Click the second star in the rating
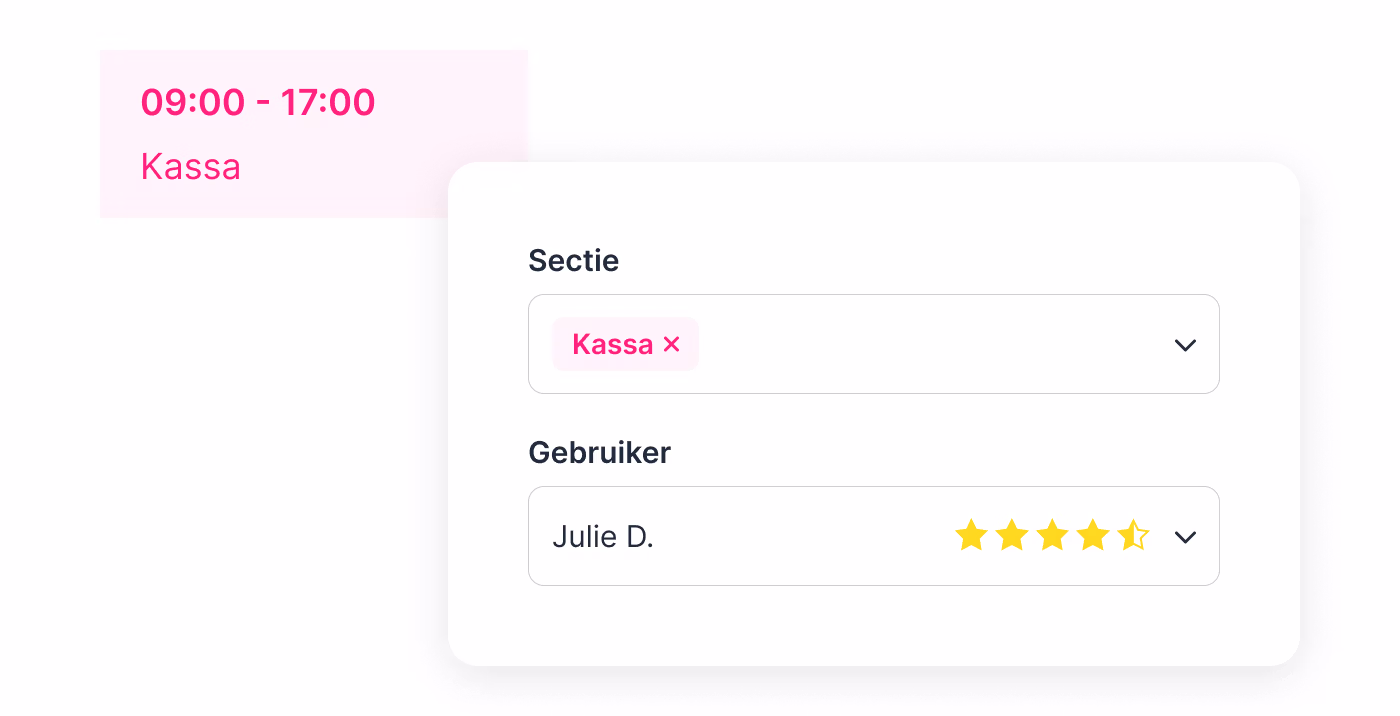 [x=1012, y=536]
